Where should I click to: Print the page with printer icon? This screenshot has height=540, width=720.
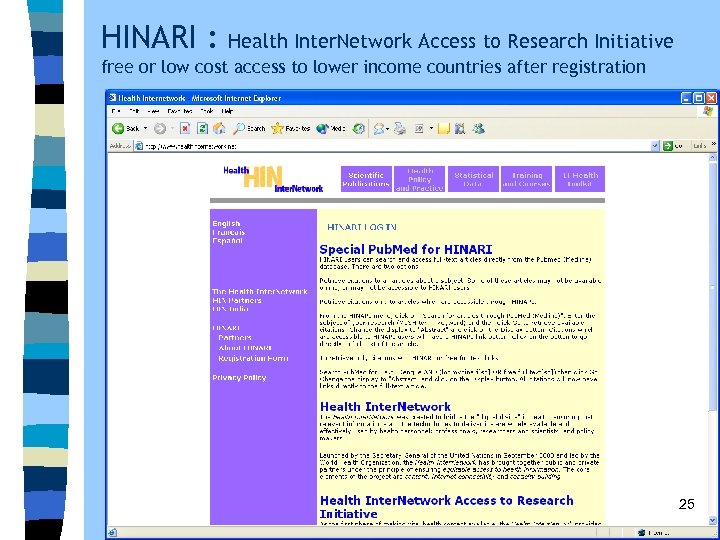pos(400,129)
